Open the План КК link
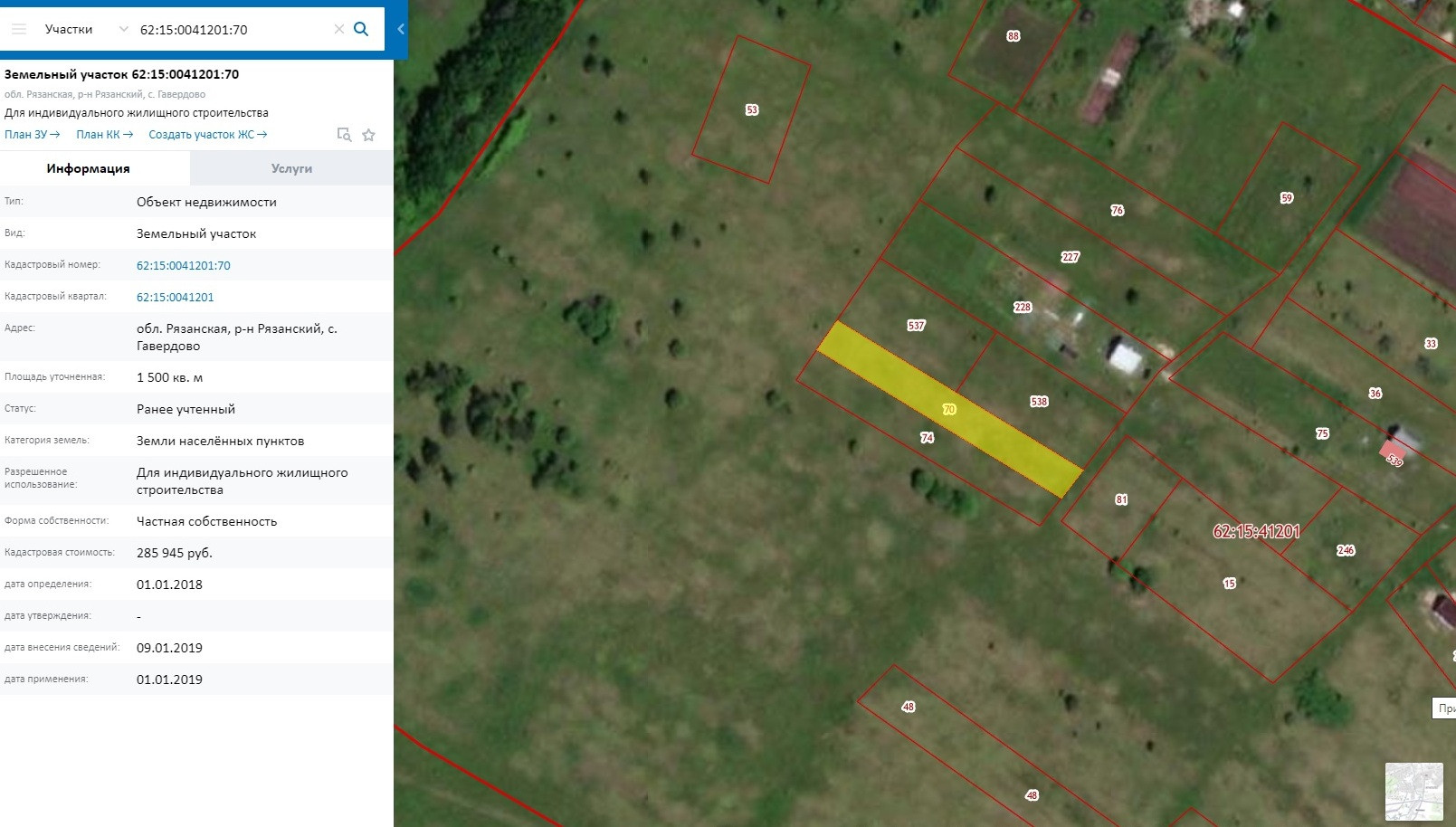The width and height of the screenshot is (1456, 827). 105,135
